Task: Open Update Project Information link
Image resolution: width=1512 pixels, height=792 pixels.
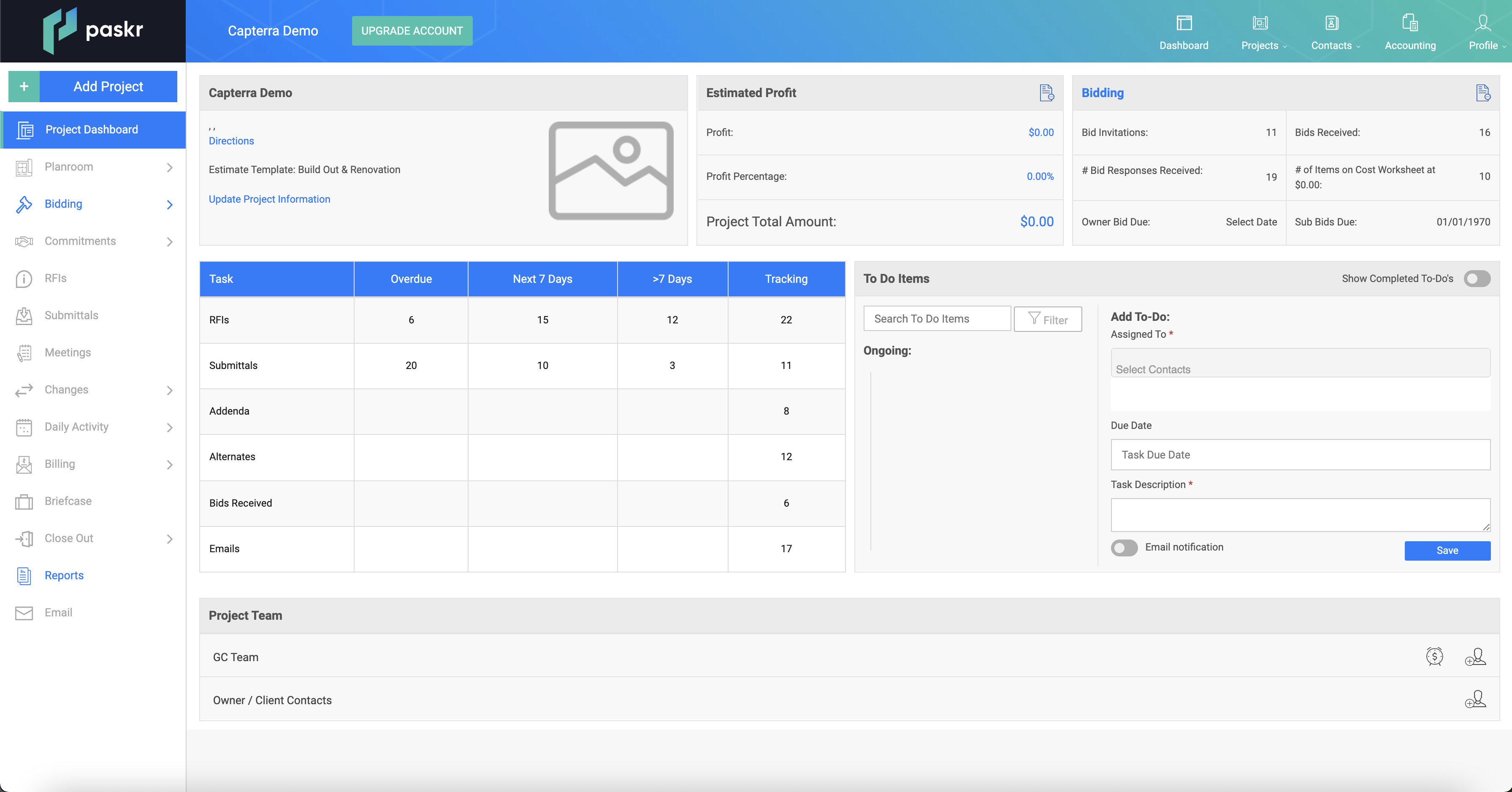Action: coord(269,199)
